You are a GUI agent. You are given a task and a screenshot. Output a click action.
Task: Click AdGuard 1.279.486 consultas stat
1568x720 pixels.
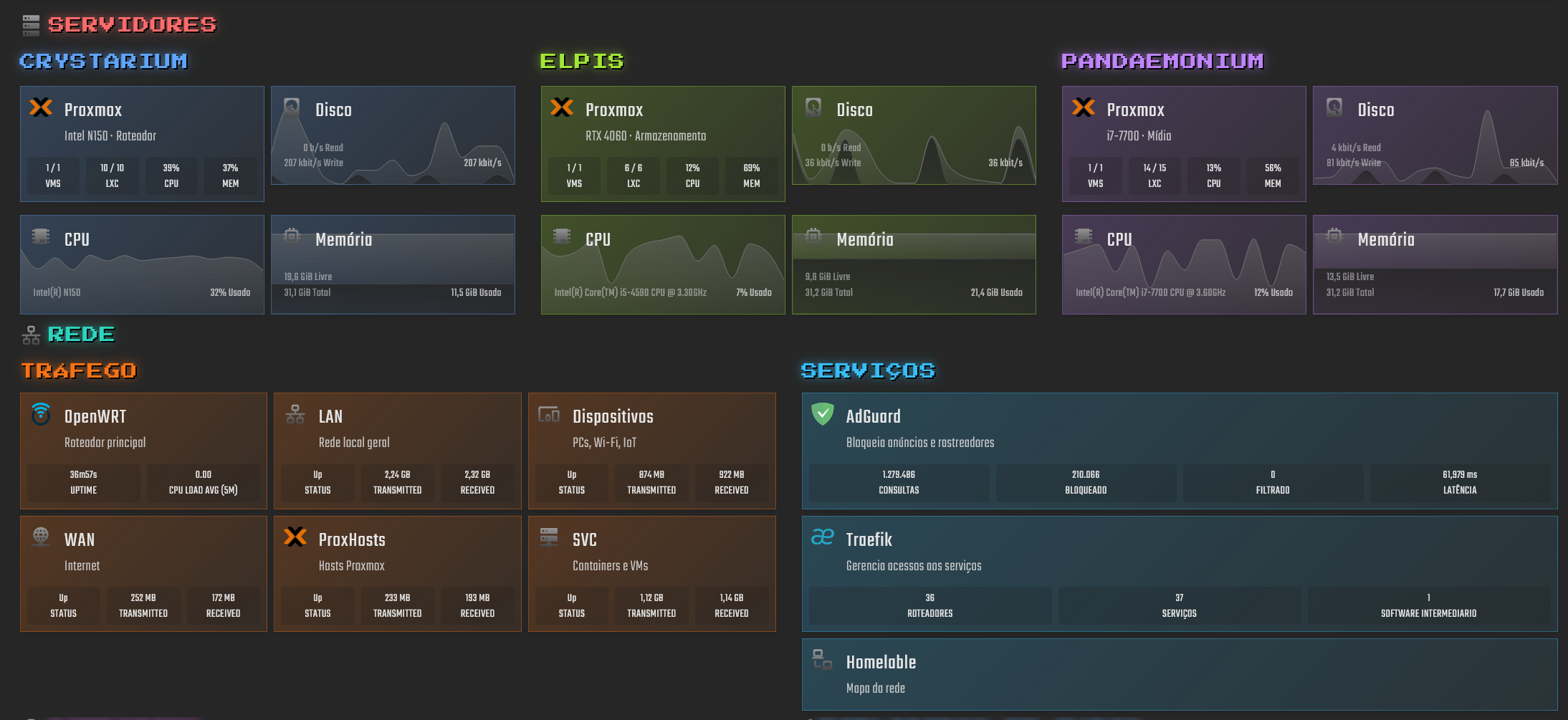point(899,482)
